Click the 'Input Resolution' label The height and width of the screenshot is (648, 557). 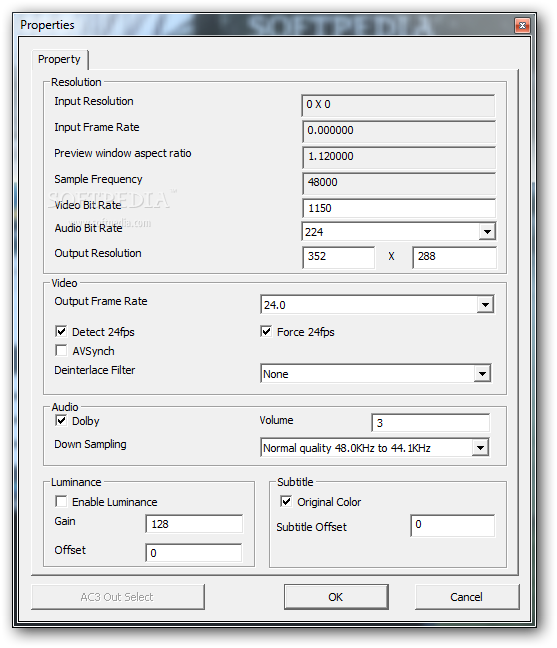pyautogui.click(x=94, y=101)
